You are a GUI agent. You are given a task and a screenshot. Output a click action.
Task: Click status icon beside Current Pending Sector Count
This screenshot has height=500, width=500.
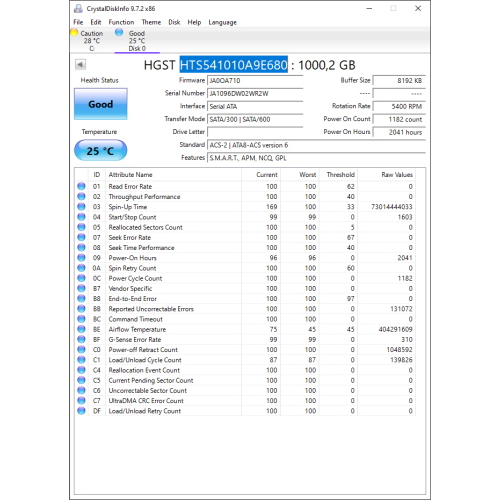point(81,380)
